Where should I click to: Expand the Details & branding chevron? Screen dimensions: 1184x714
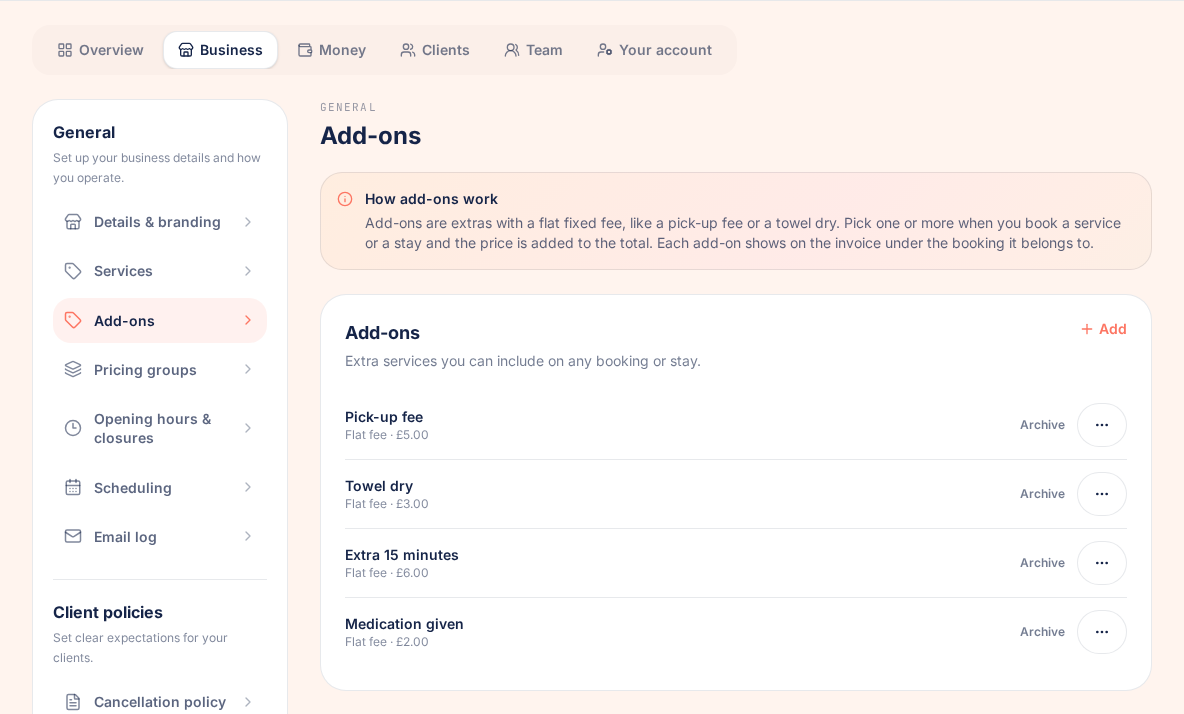(248, 222)
